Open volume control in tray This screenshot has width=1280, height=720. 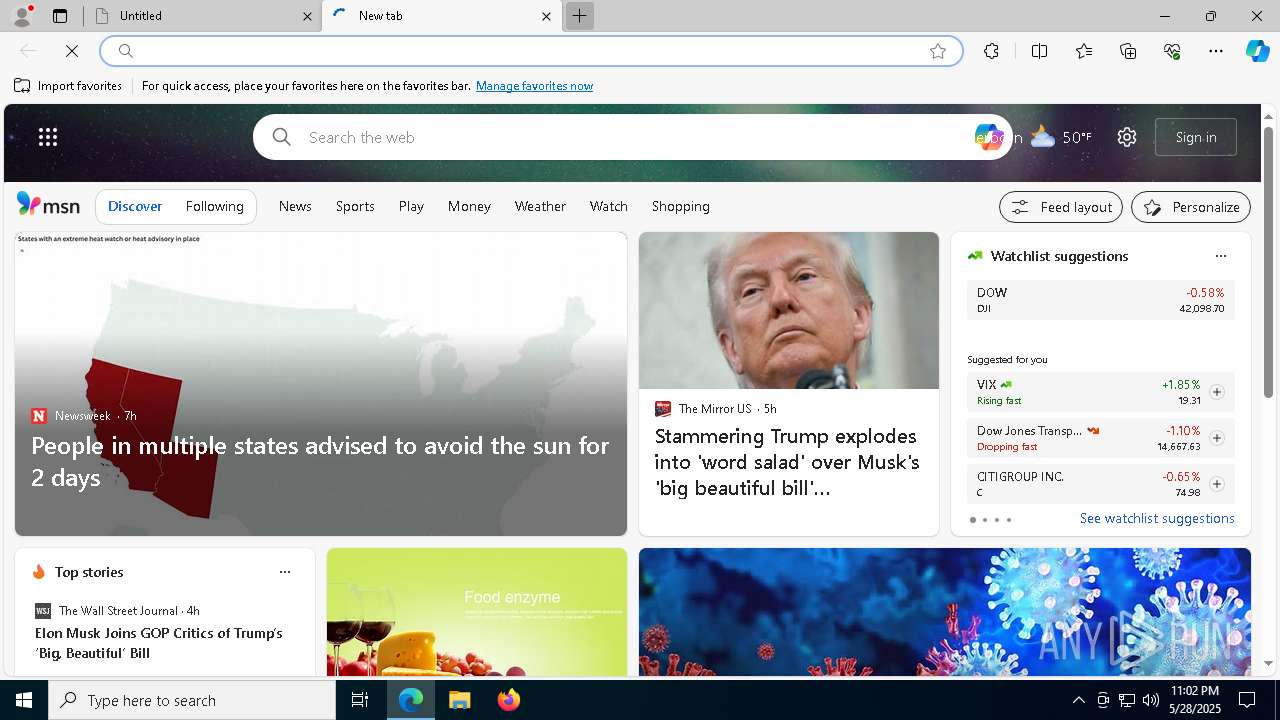pyautogui.click(x=1150, y=700)
